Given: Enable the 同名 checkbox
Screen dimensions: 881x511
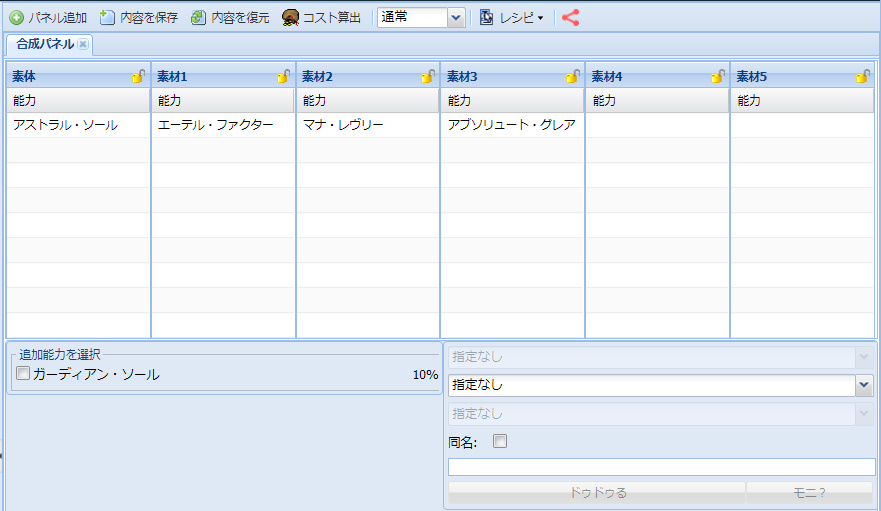Looking at the screenshot, I should coord(499,441).
